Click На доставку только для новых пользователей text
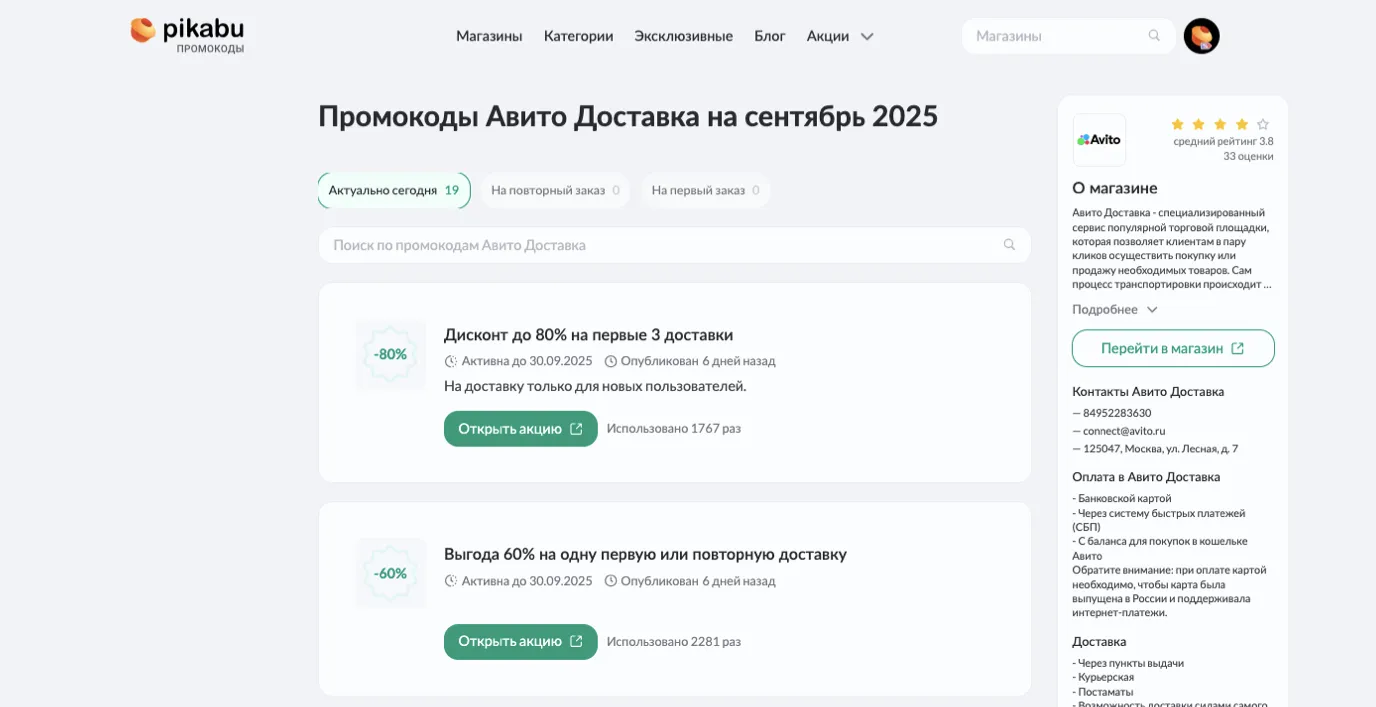The image size is (1376, 707). (x=595, y=386)
